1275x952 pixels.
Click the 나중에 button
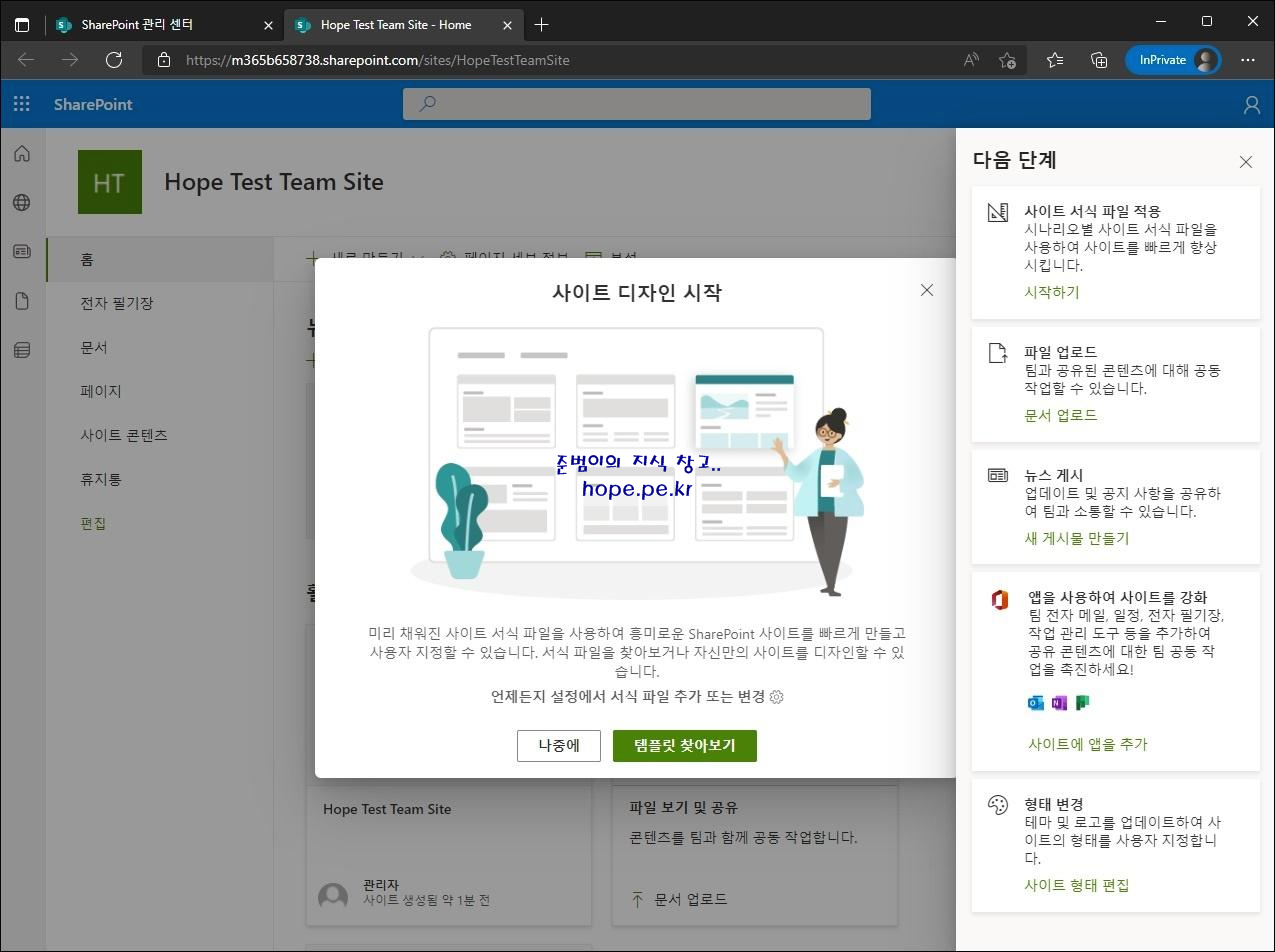pos(559,745)
